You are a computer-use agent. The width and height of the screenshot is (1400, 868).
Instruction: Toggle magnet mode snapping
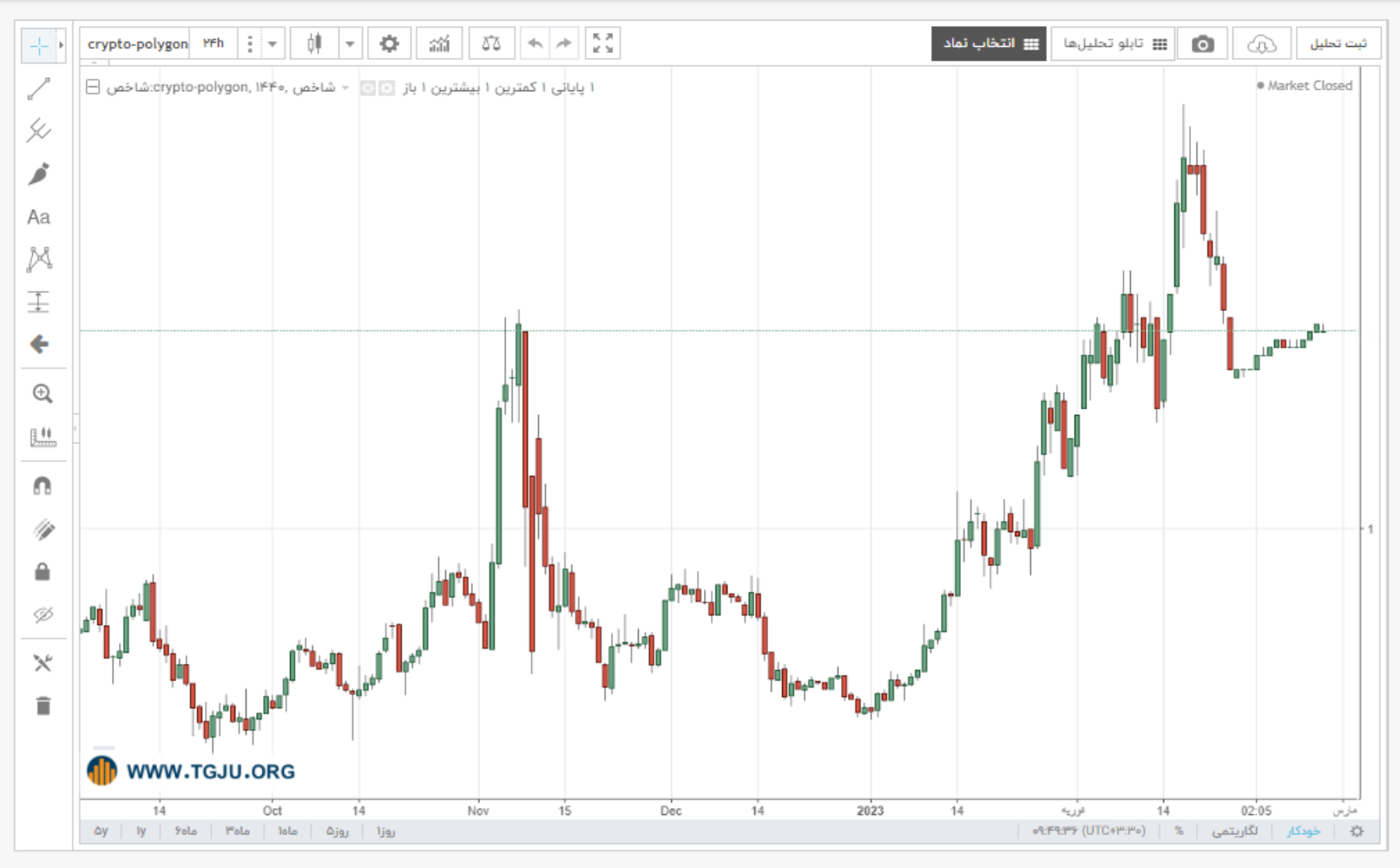pos(42,486)
